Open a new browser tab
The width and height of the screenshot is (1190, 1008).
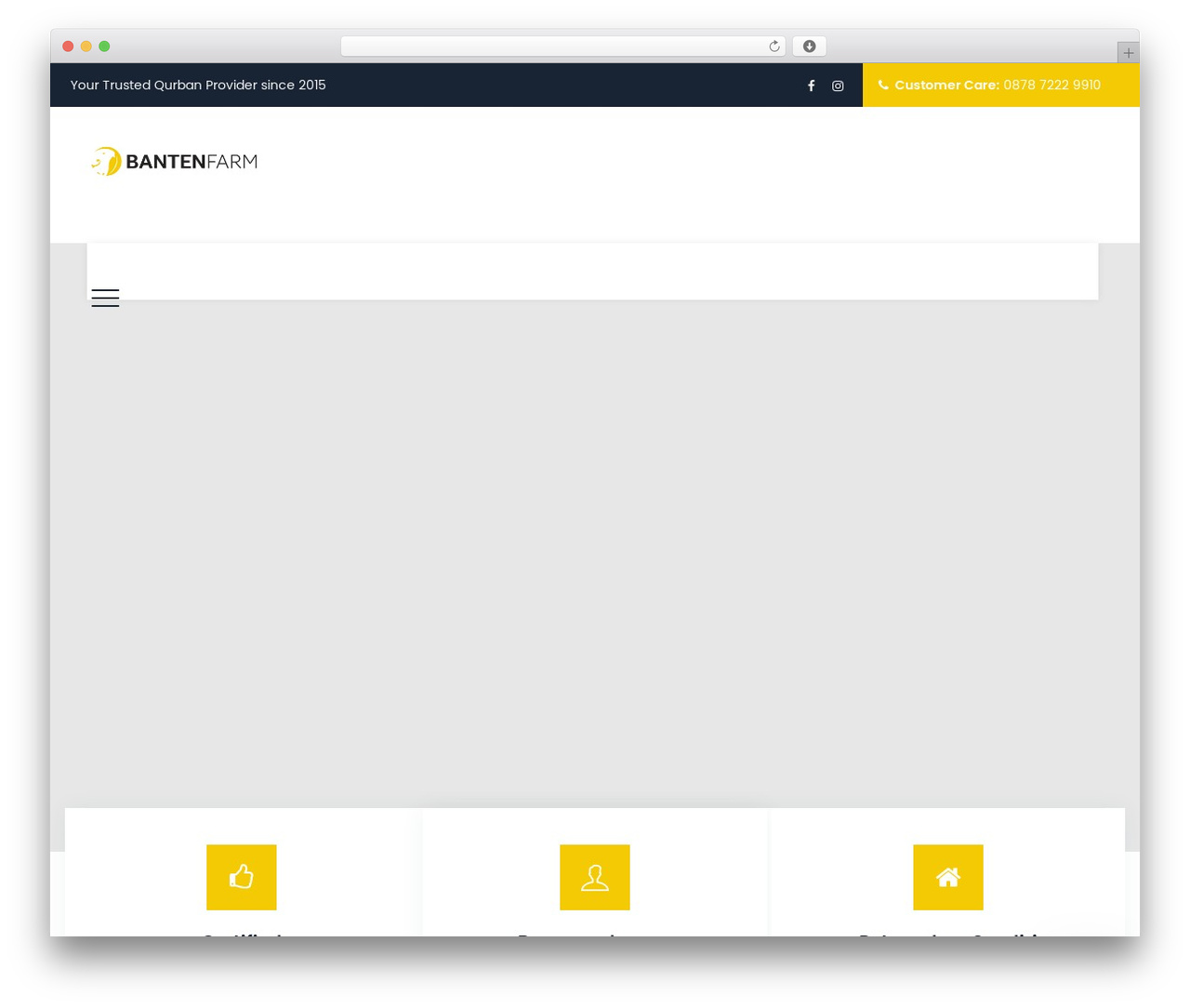coord(1128,53)
